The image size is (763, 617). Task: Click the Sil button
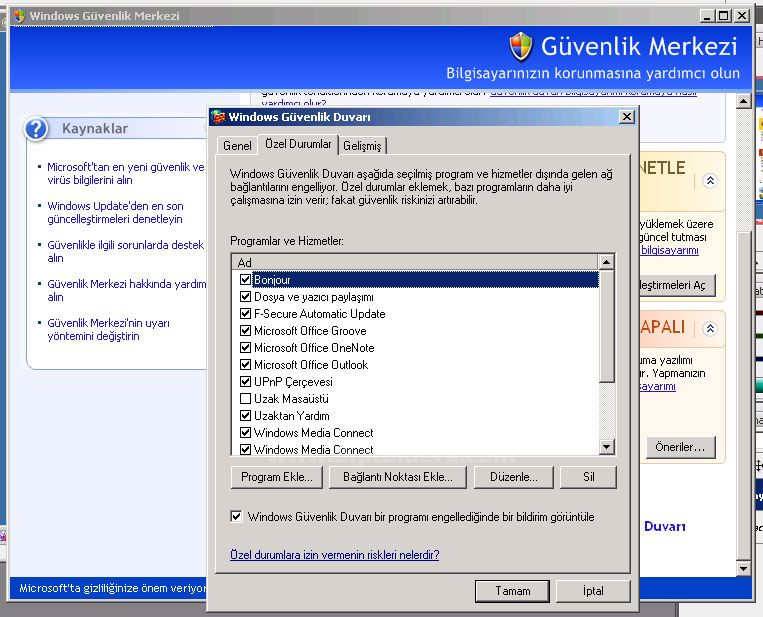[x=588, y=477]
